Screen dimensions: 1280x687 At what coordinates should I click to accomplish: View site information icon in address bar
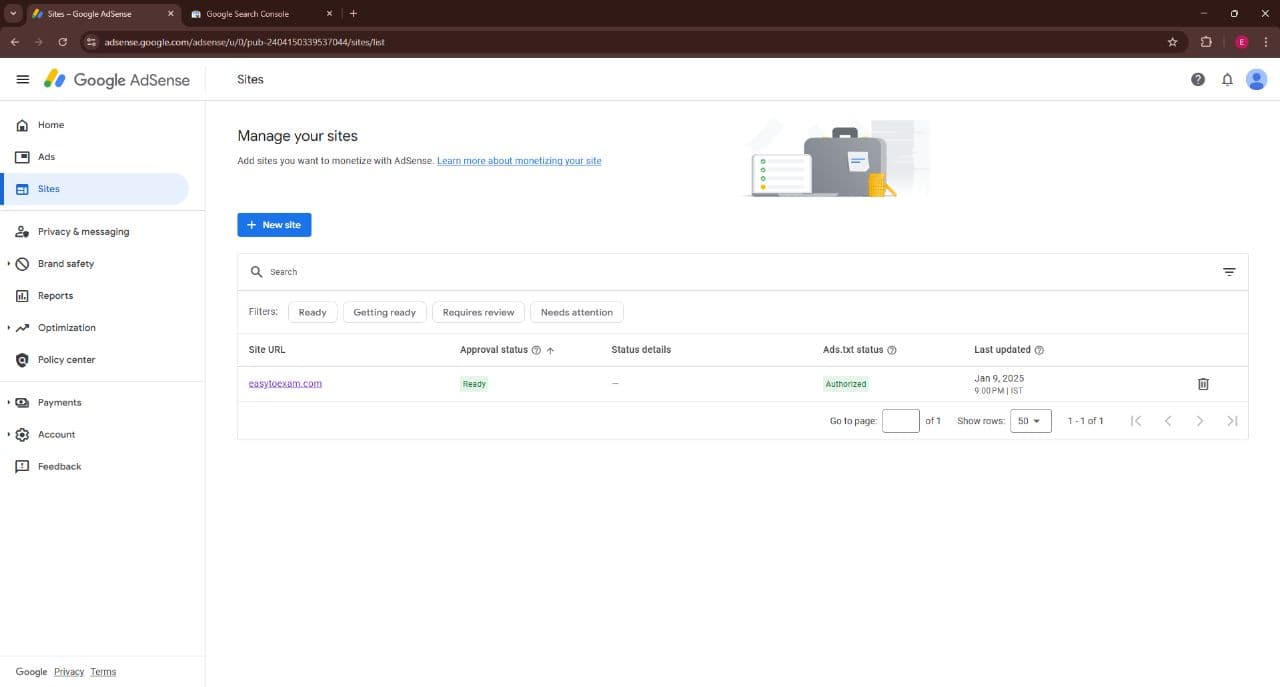click(x=91, y=42)
